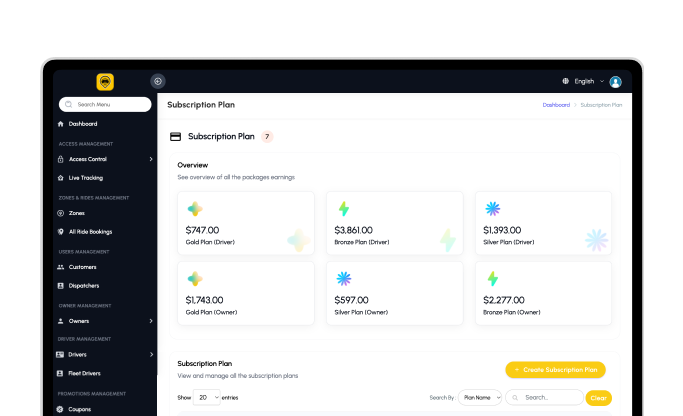Click the Live Tracking icon
The width and height of the screenshot is (683, 416).
61,178
